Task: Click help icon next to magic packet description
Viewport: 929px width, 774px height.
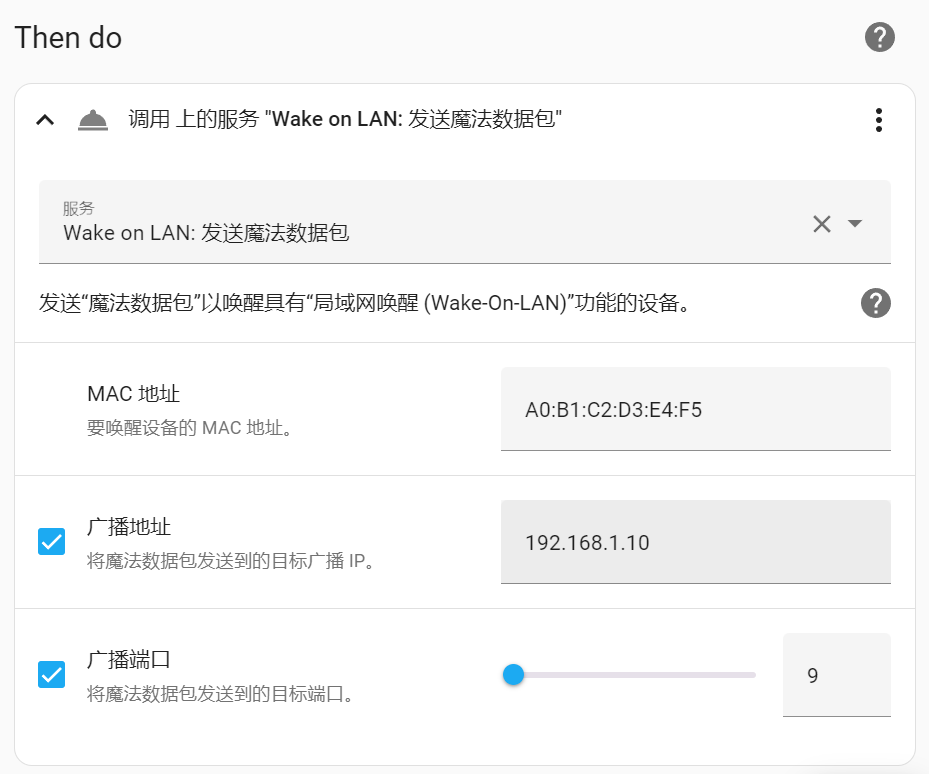Action: coord(875,303)
